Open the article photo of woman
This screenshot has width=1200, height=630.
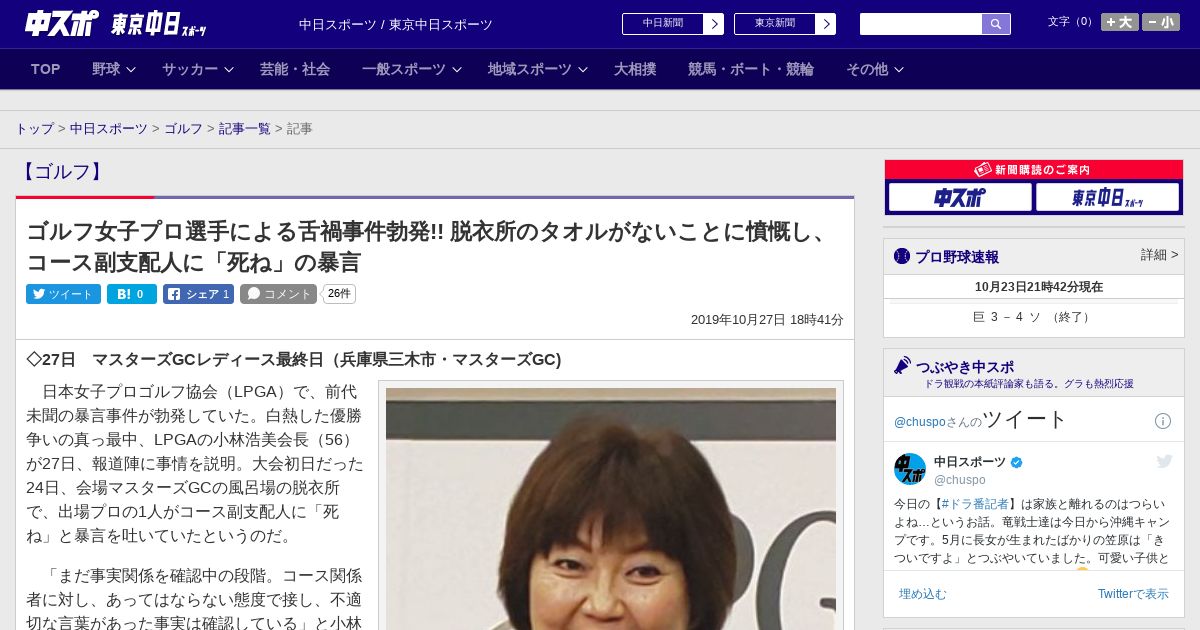[x=611, y=508]
